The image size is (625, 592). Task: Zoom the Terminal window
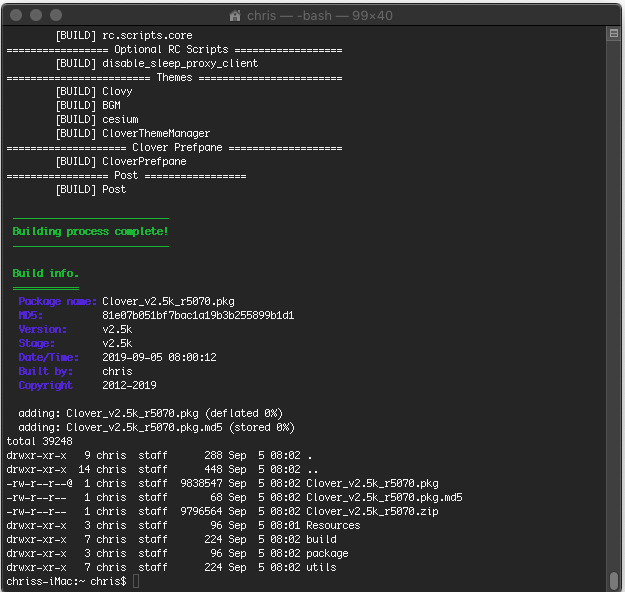56,15
